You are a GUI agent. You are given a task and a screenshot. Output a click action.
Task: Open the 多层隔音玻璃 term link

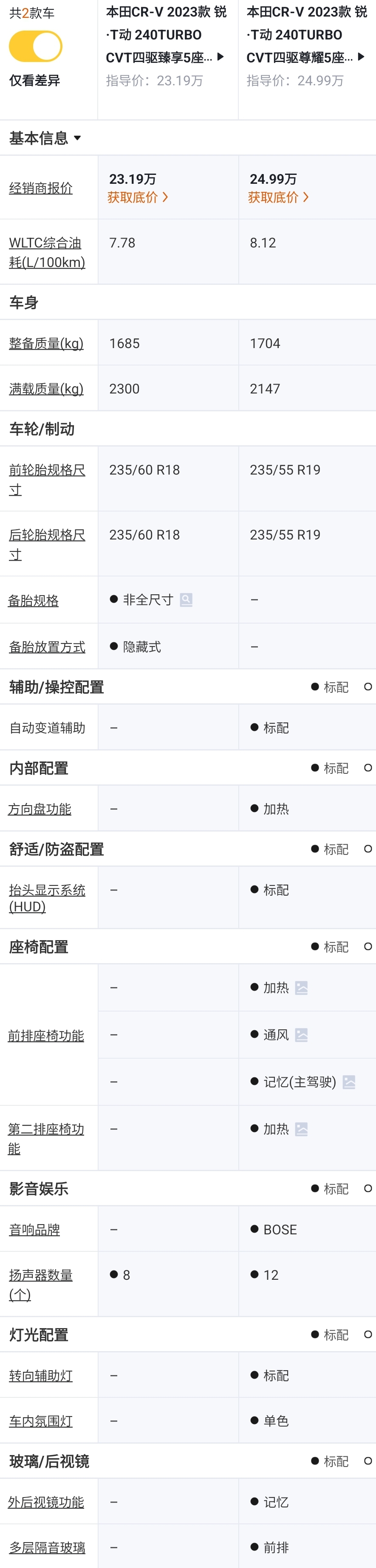[47, 1547]
